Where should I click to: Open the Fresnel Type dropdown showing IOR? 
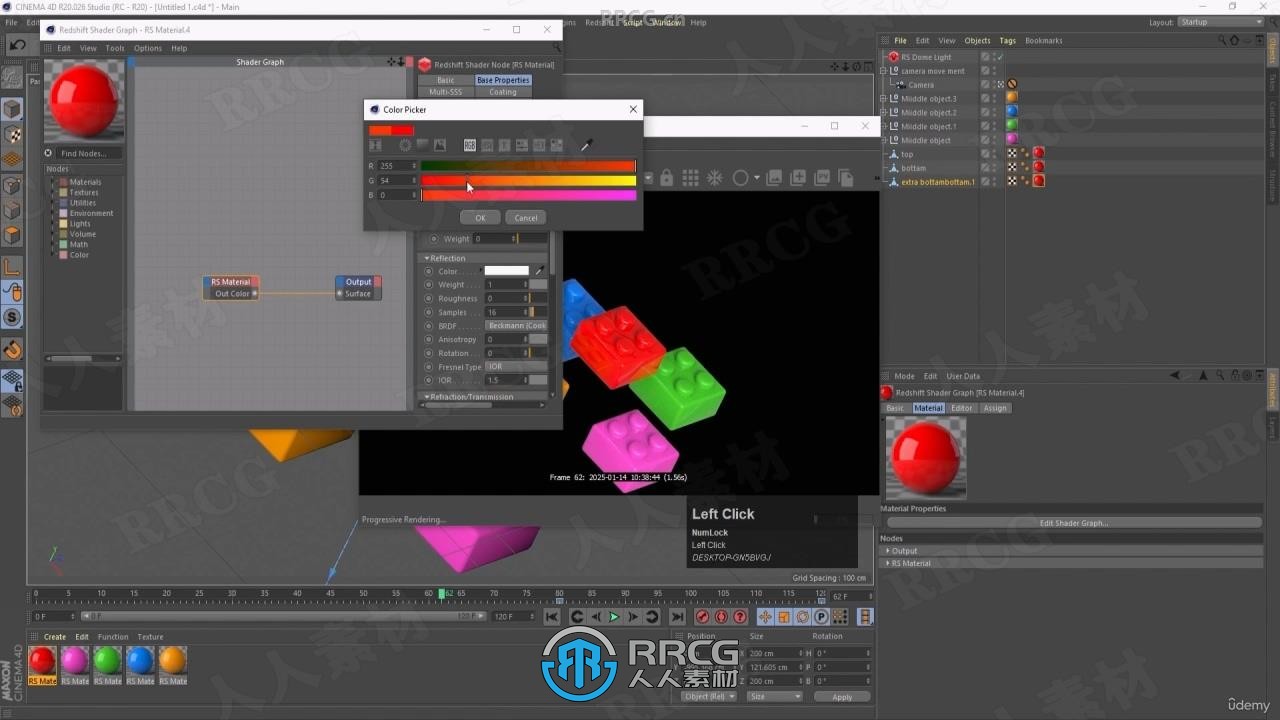pos(516,367)
